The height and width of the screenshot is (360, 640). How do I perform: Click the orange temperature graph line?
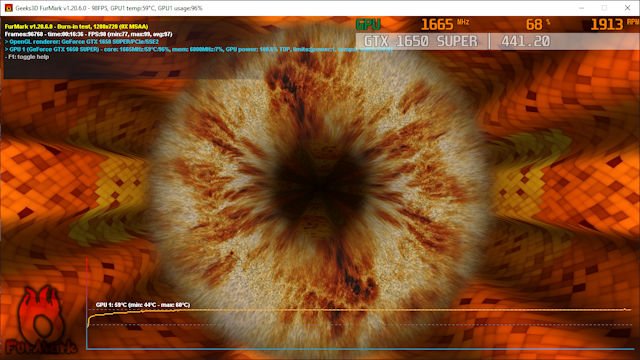(x=359, y=310)
